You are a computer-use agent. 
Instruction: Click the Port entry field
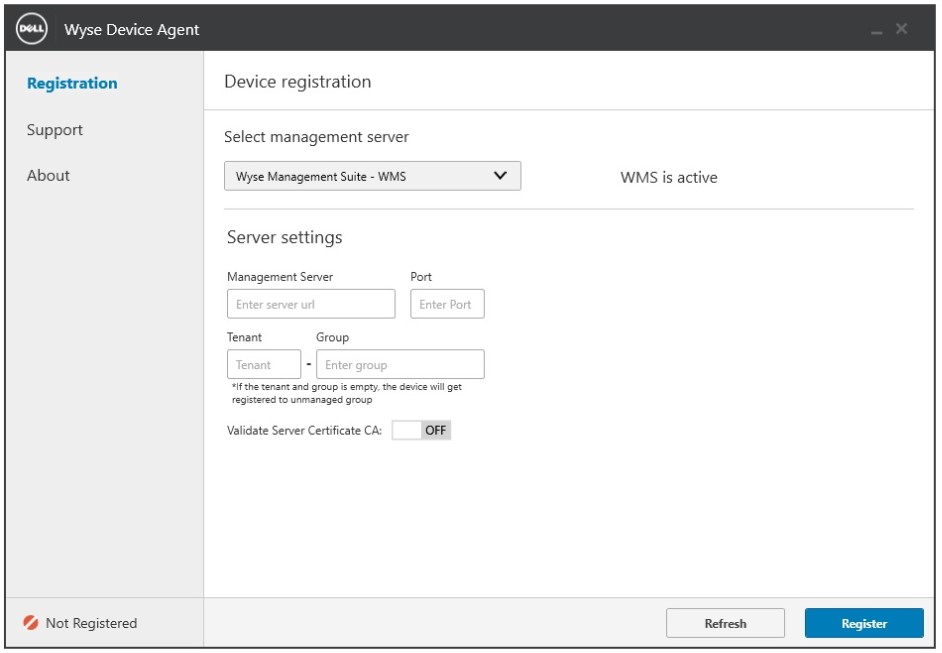click(x=445, y=303)
